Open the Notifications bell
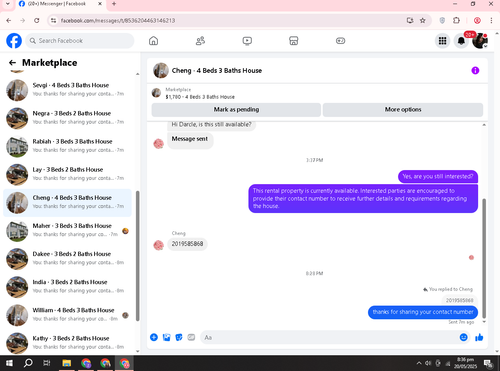The image size is (500, 371). pos(461,41)
